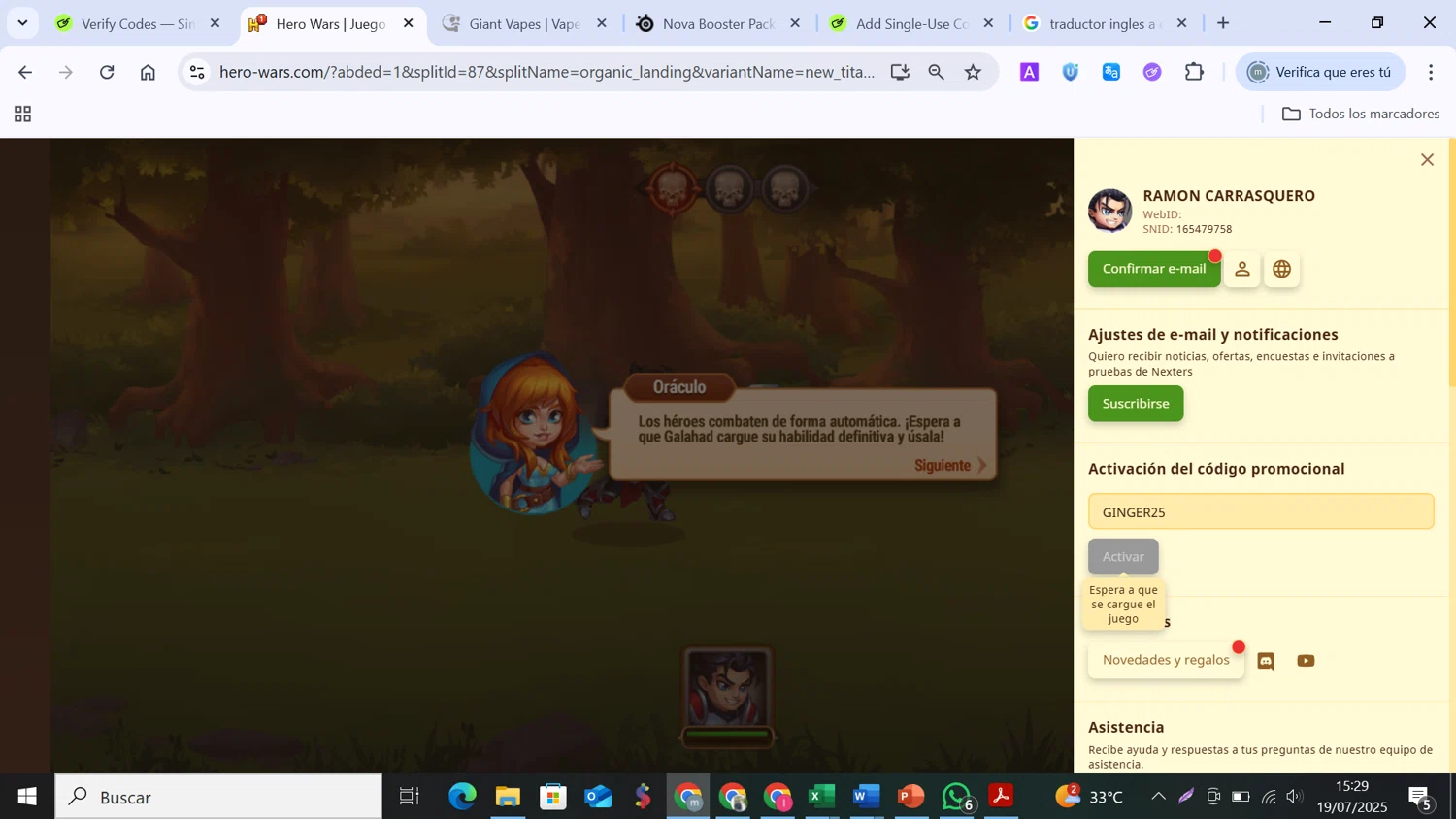Open the Discord icon link
Viewport: 1456px width, 819px height.
pyautogui.click(x=1266, y=661)
